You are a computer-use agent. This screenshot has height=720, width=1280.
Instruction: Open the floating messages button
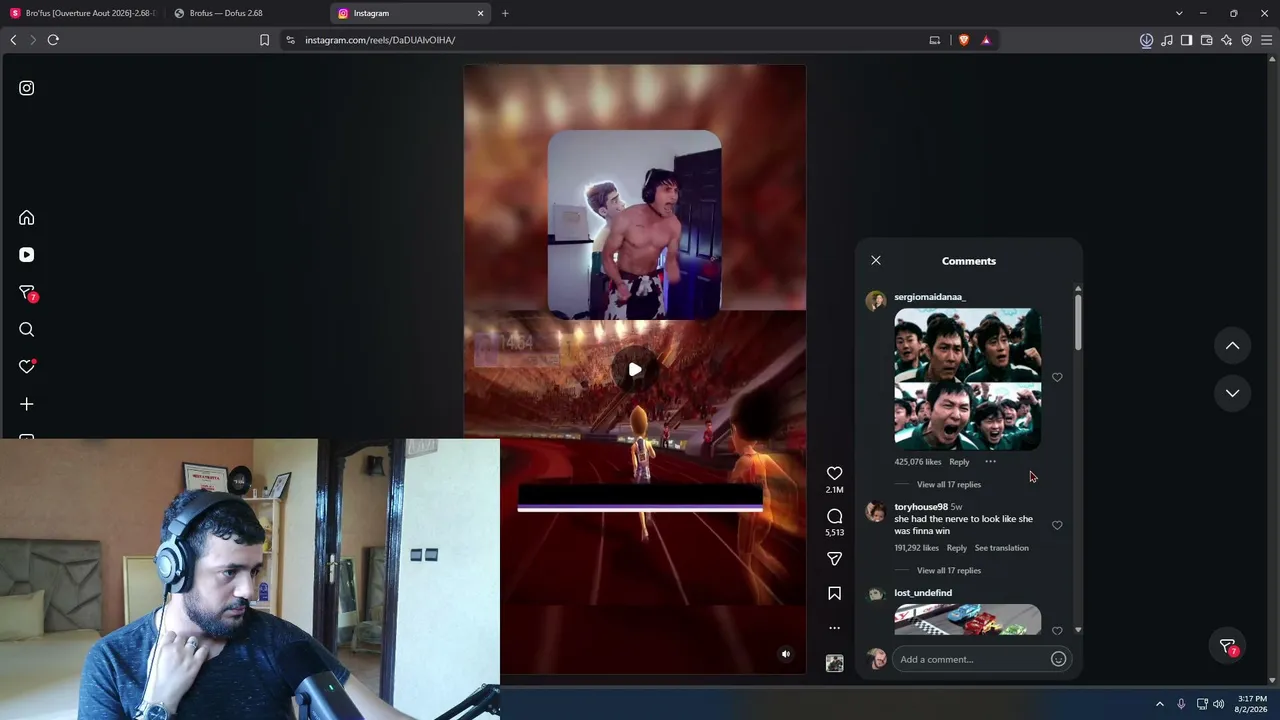pyautogui.click(x=1228, y=647)
